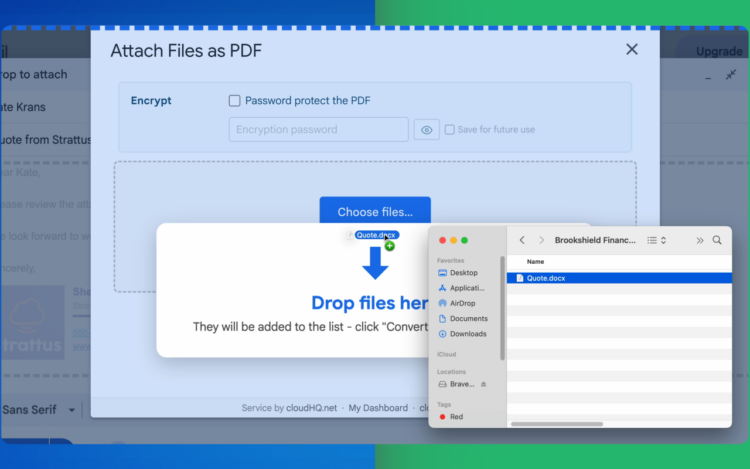
Task: Follow the cloudHQ.net link
Action: [x=311, y=408]
